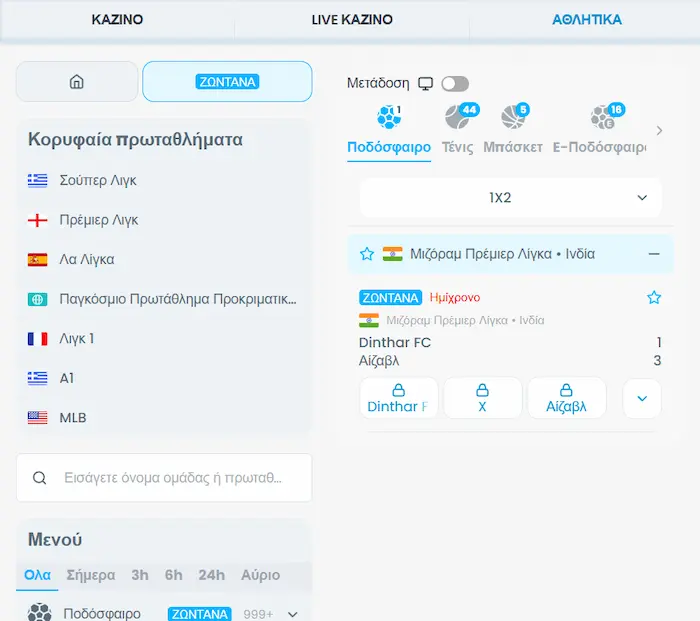Viewport: 700px width, 621px height.
Task: Click the team or championship search field
Action: coord(164,478)
